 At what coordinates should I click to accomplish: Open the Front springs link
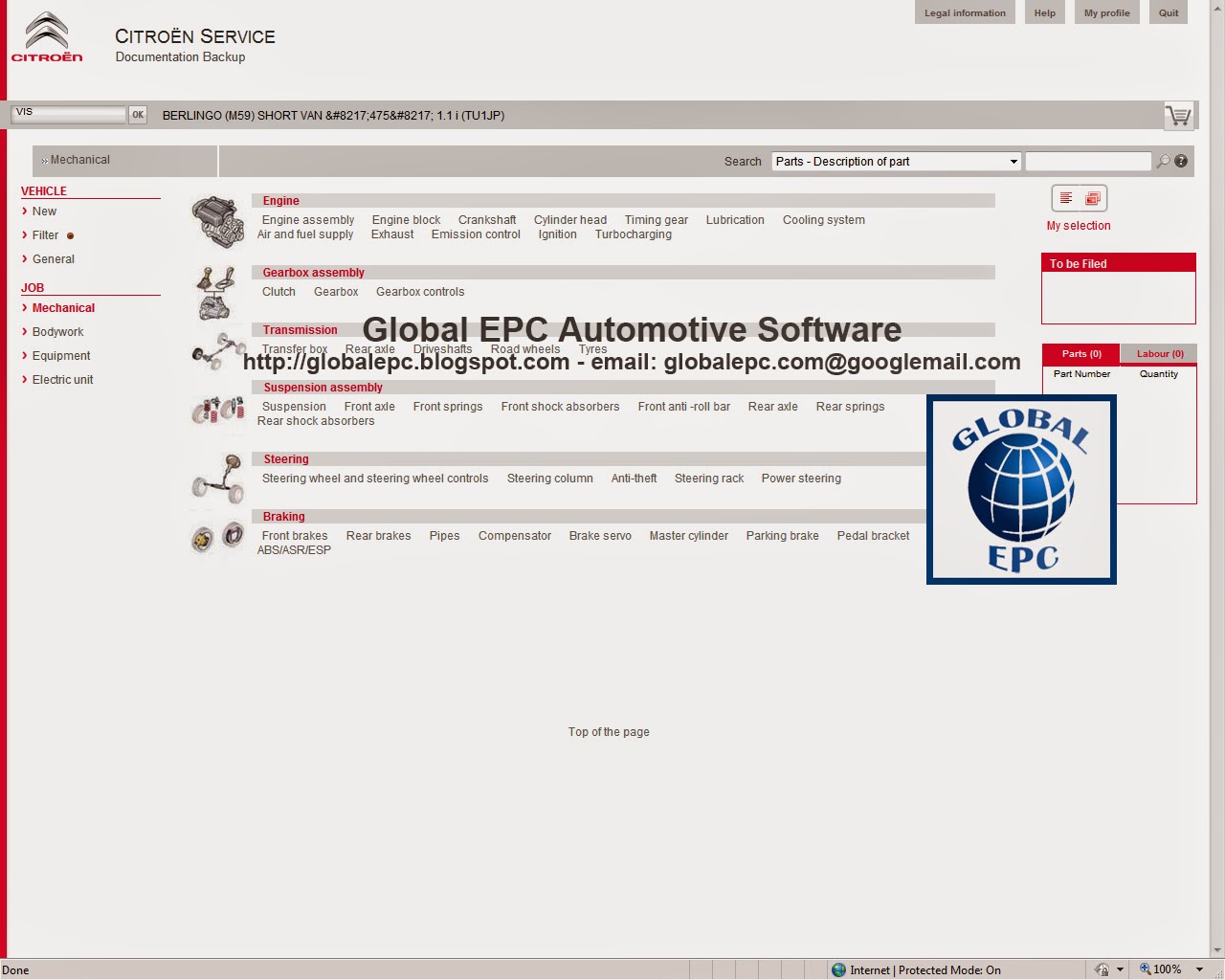[448, 407]
